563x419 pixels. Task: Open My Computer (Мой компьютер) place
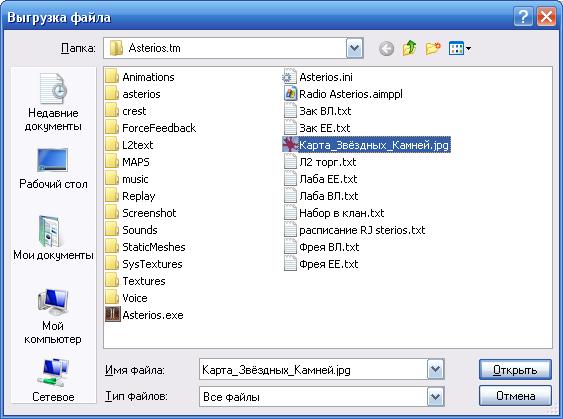[x=53, y=316]
